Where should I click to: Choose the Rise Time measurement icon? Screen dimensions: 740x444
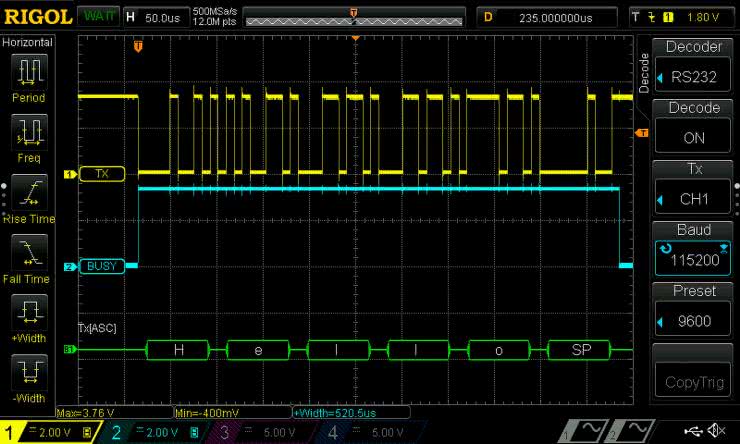29,192
